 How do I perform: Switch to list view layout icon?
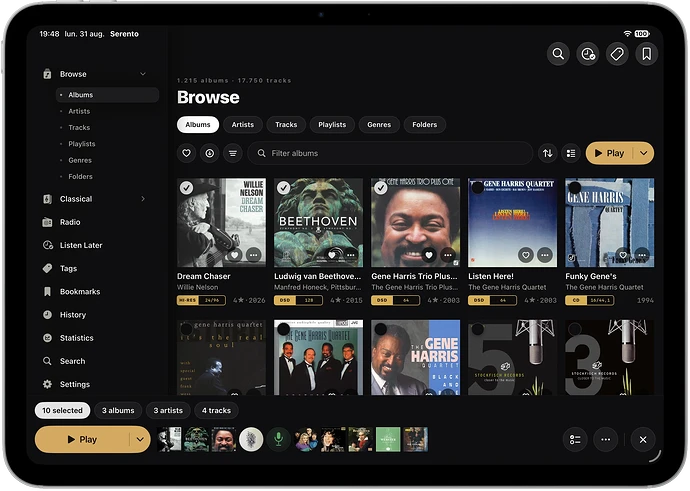tap(571, 153)
